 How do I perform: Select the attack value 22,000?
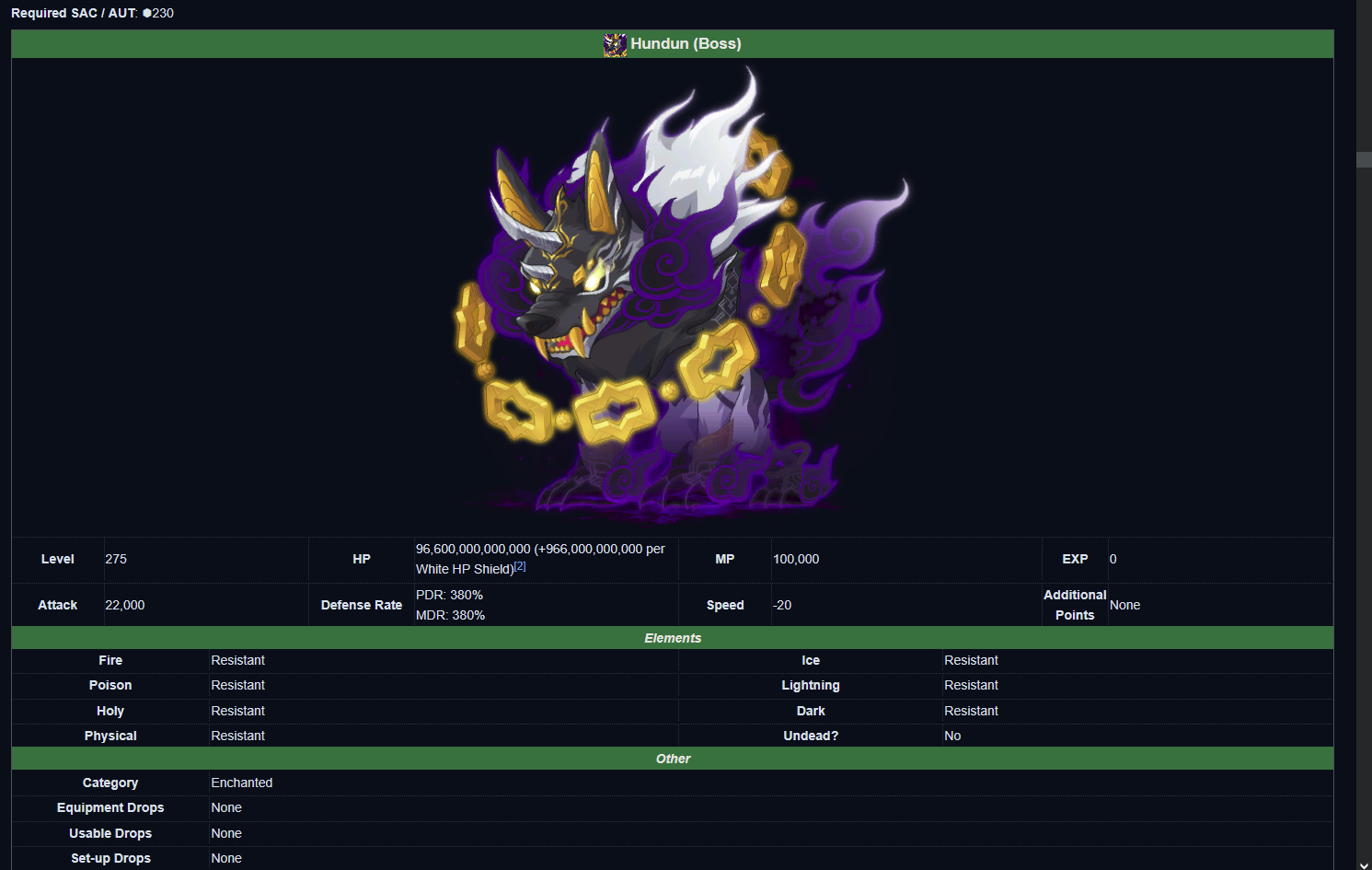pos(125,605)
